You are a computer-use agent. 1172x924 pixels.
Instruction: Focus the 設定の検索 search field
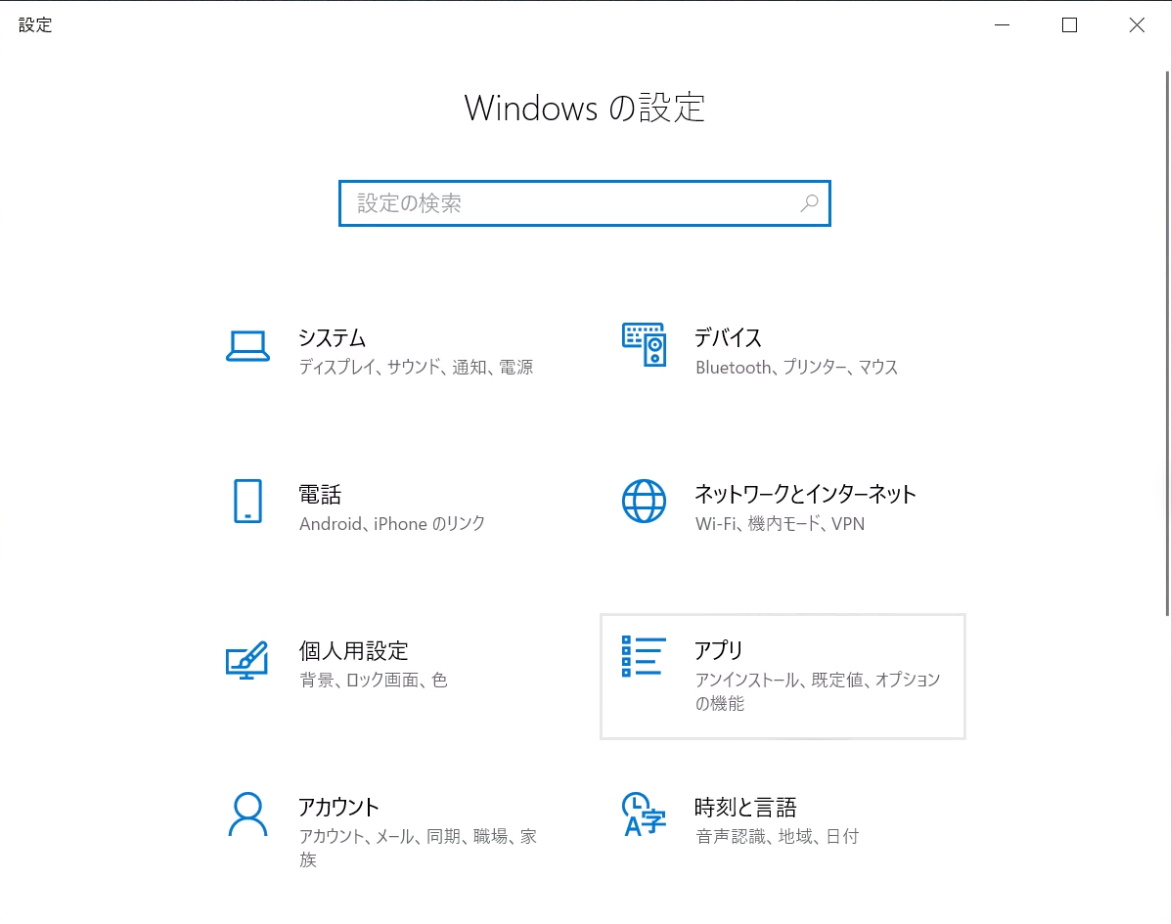point(585,203)
